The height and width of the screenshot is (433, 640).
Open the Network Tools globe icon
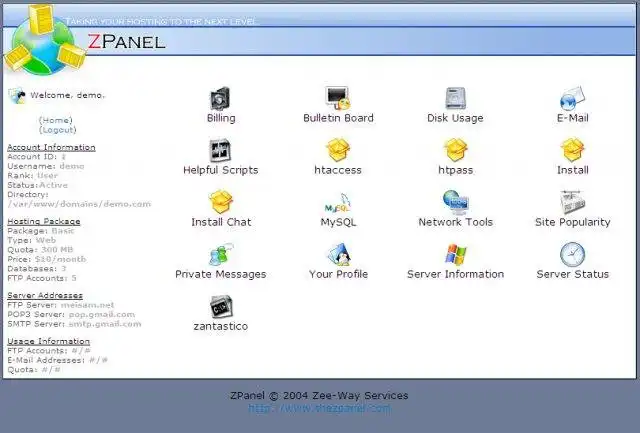click(x=456, y=202)
